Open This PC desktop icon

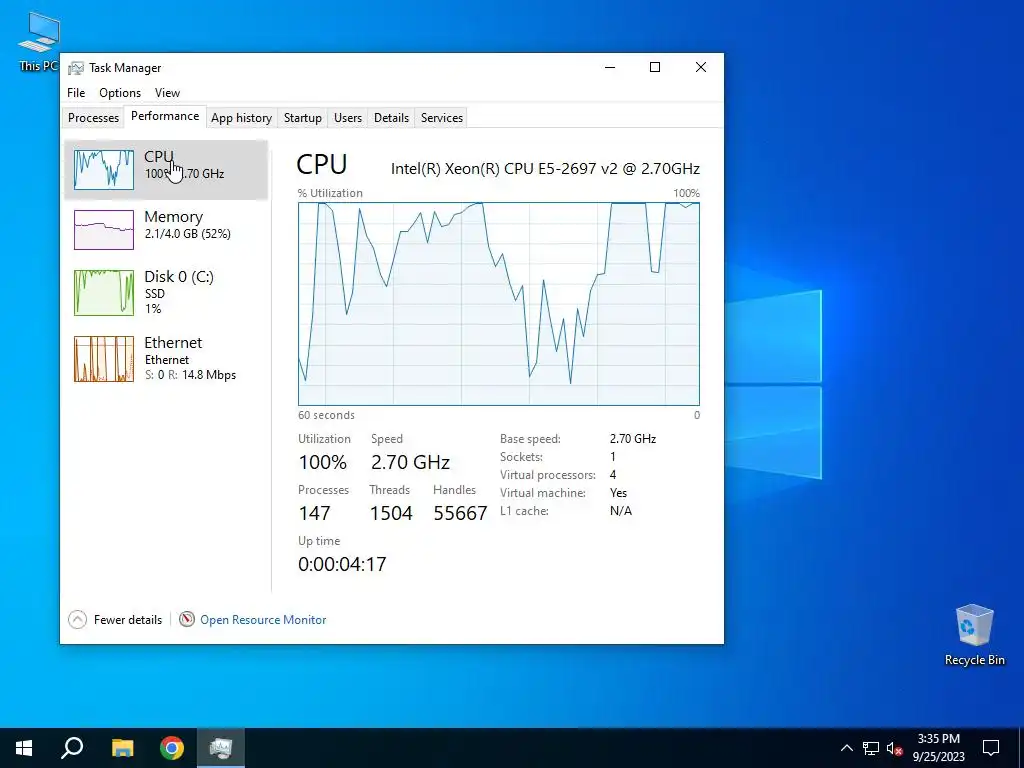tap(38, 40)
